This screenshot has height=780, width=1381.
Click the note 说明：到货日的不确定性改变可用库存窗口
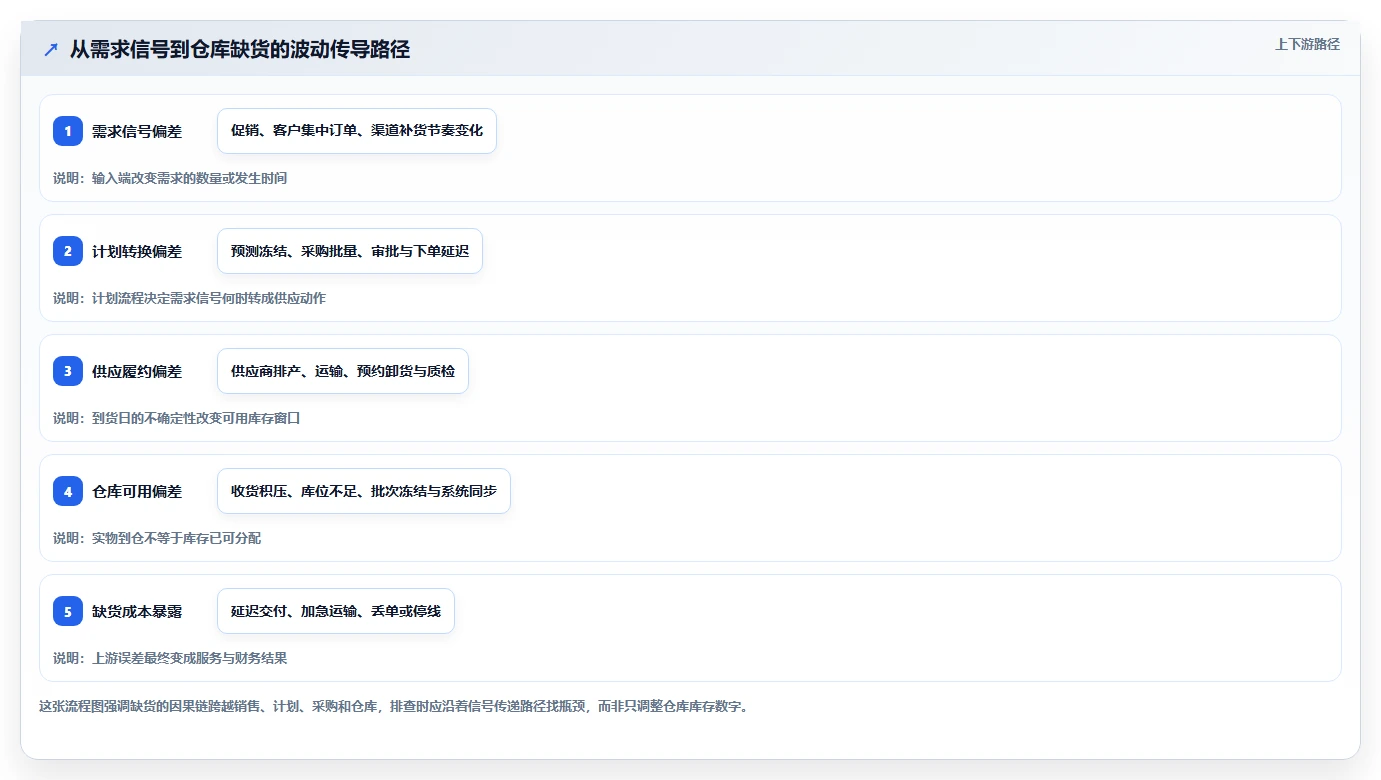[177, 418]
